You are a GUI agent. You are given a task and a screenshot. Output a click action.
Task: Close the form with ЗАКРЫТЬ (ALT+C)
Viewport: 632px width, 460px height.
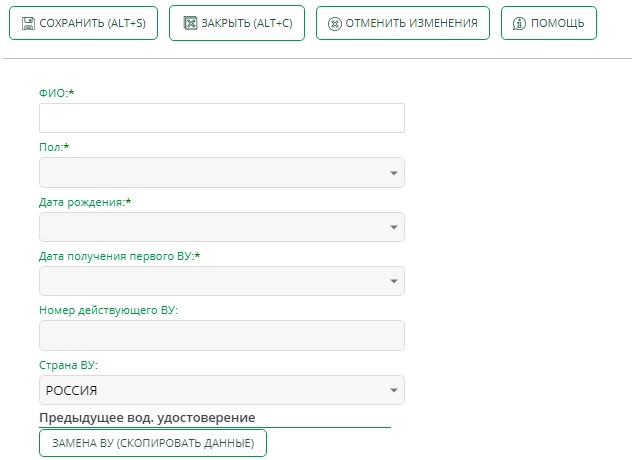point(237,23)
